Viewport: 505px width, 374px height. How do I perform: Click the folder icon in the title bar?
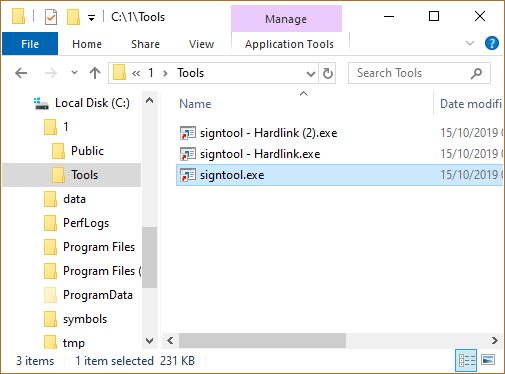18,17
